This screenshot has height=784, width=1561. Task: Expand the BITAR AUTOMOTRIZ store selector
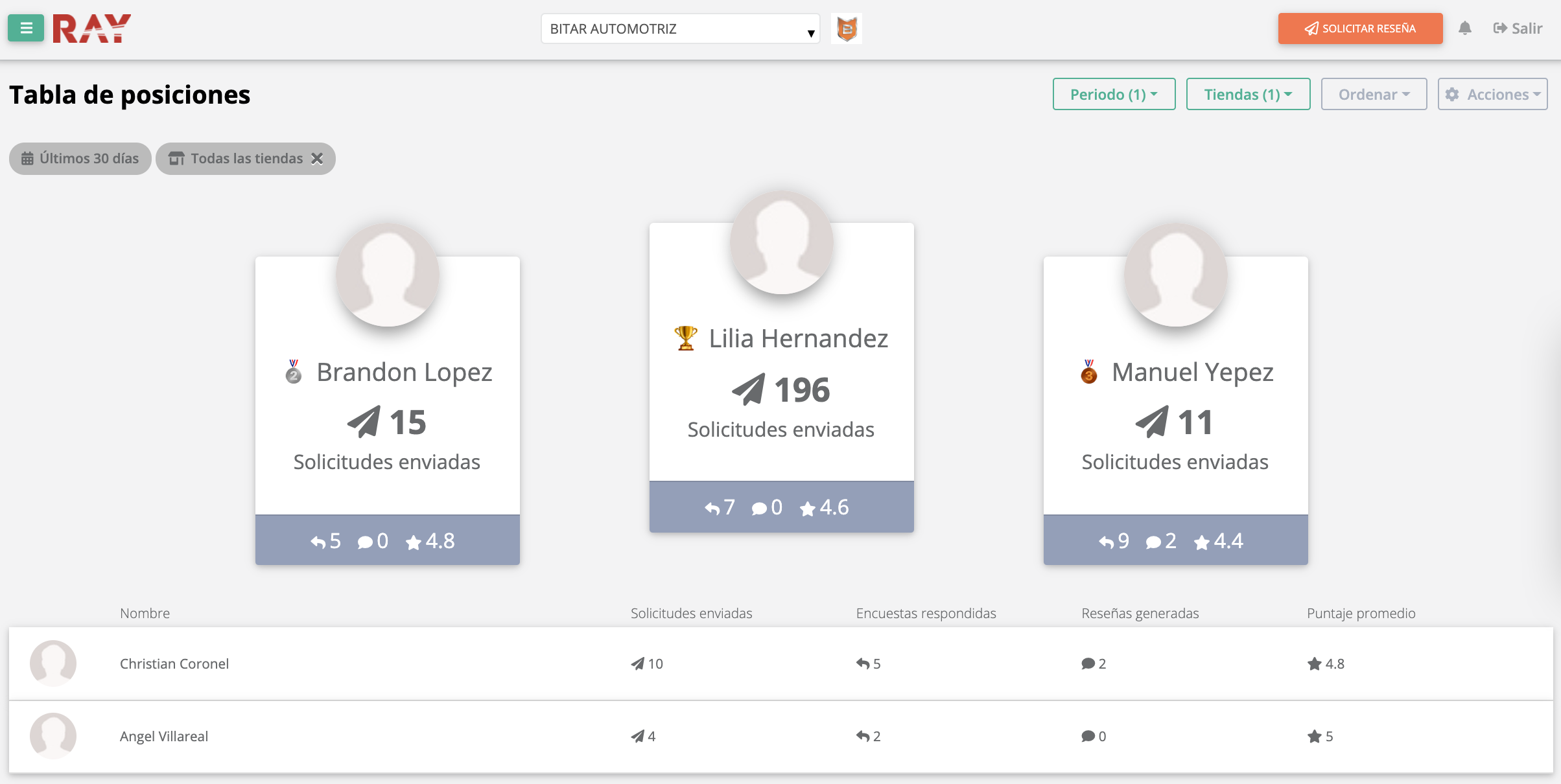pos(679,29)
